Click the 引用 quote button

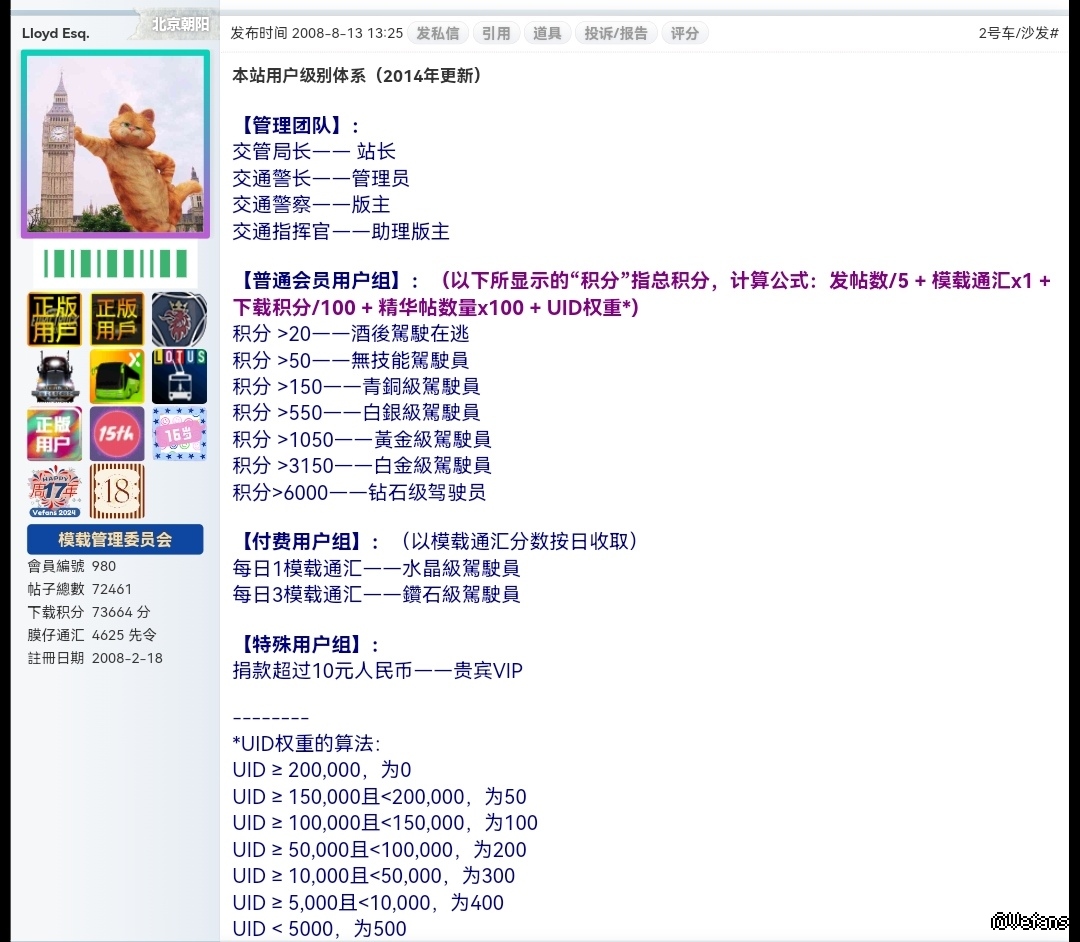click(x=496, y=33)
